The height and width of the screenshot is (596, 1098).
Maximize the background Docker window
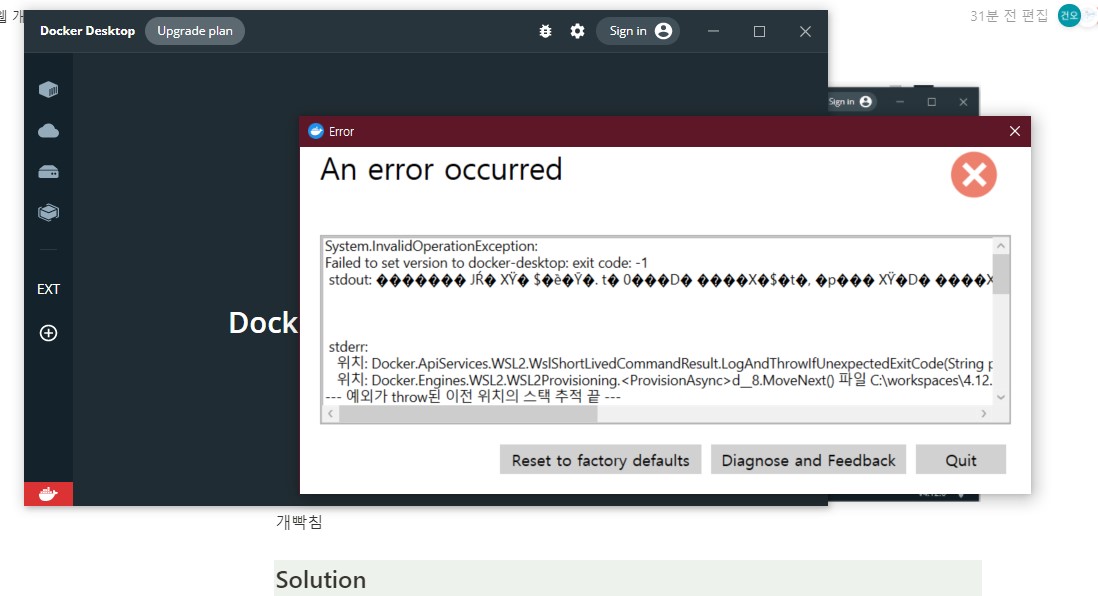point(931,102)
